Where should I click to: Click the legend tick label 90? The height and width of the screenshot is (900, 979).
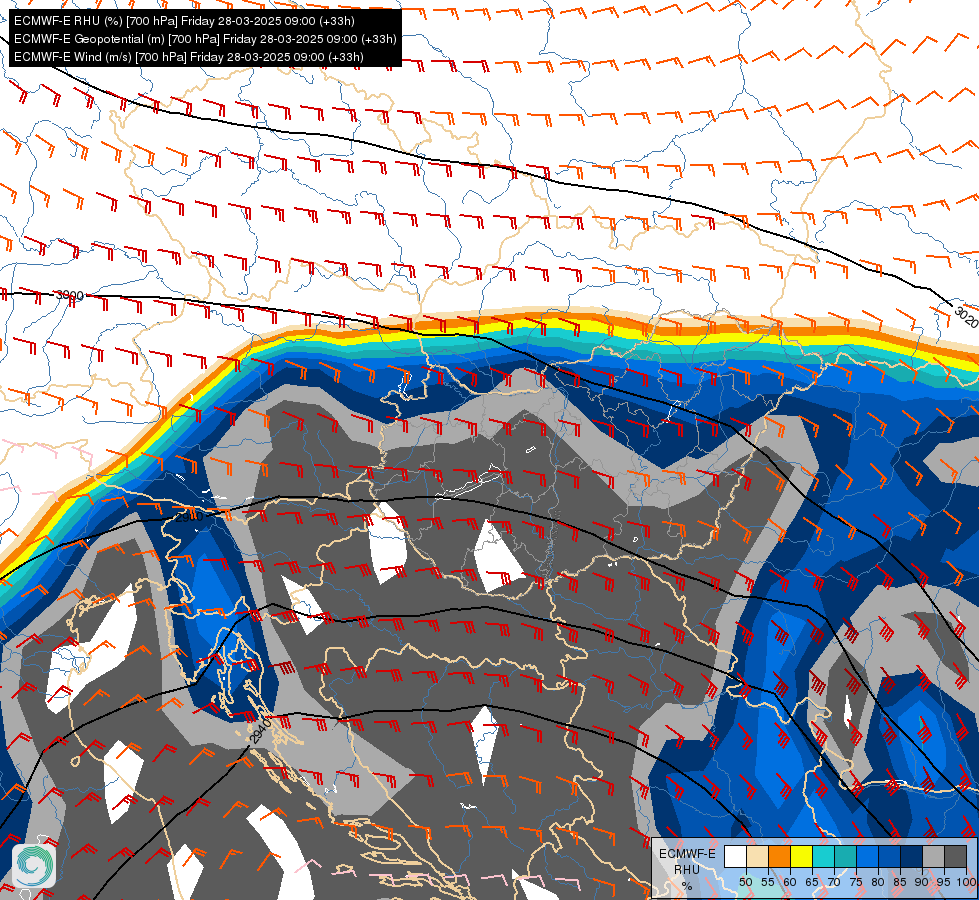pos(922,882)
